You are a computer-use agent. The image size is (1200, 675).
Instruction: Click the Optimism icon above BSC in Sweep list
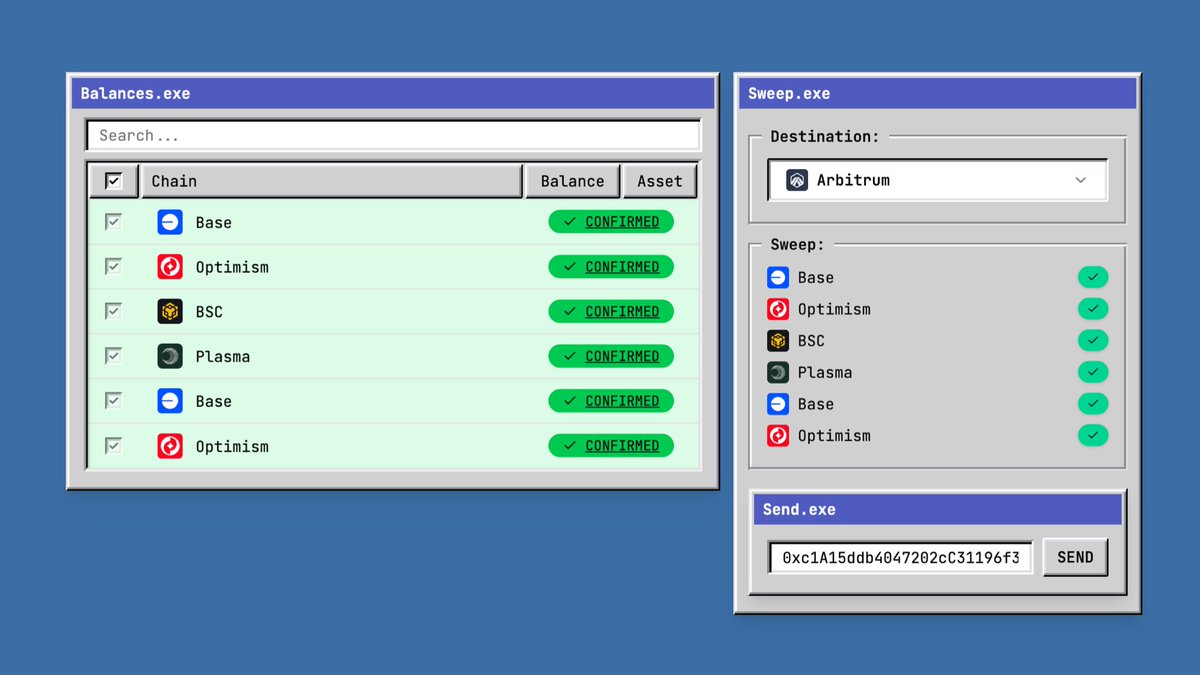coord(778,309)
